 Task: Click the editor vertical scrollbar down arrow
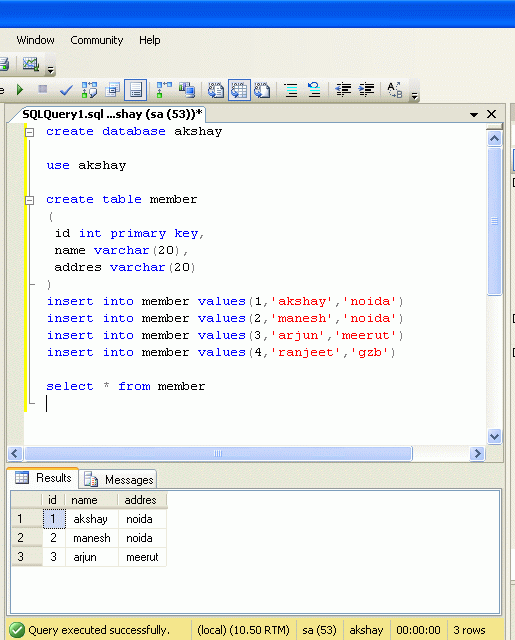coord(495,436)
